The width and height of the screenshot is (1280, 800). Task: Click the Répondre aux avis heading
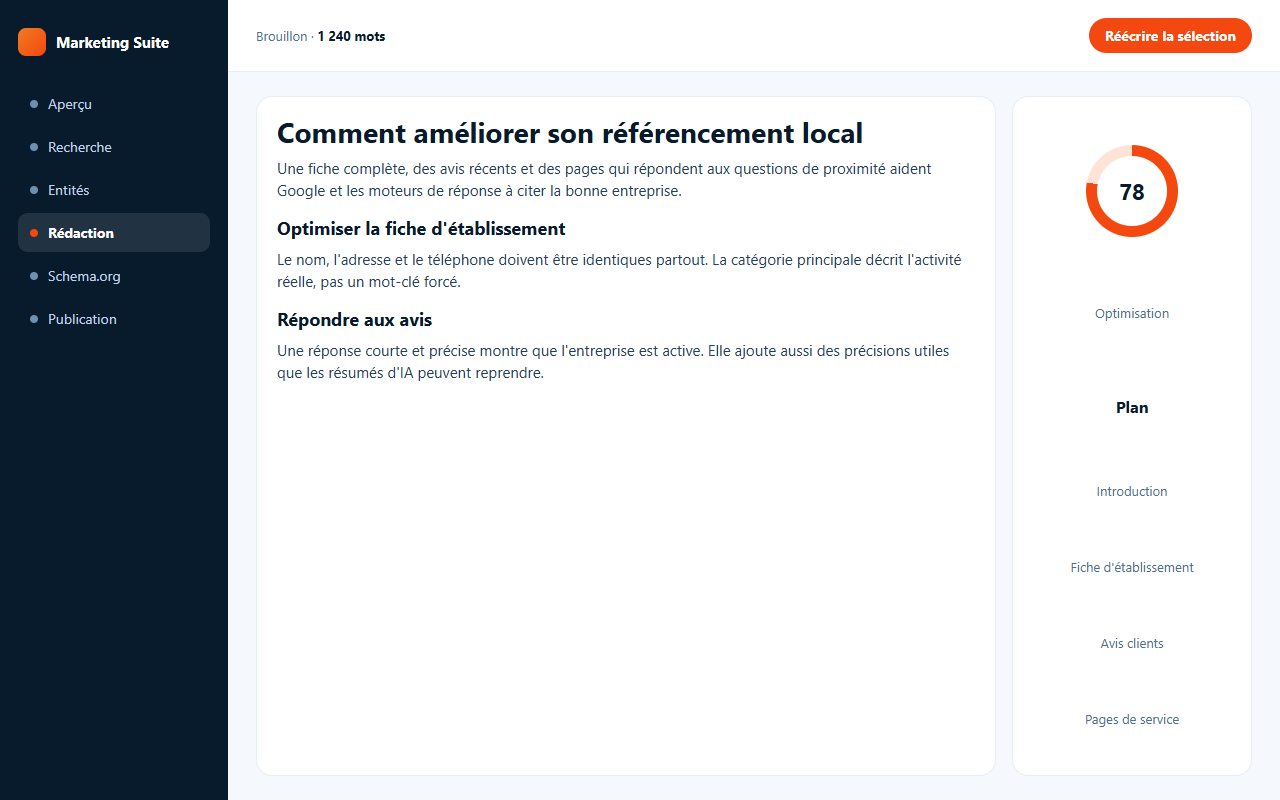tap(354, 320)
